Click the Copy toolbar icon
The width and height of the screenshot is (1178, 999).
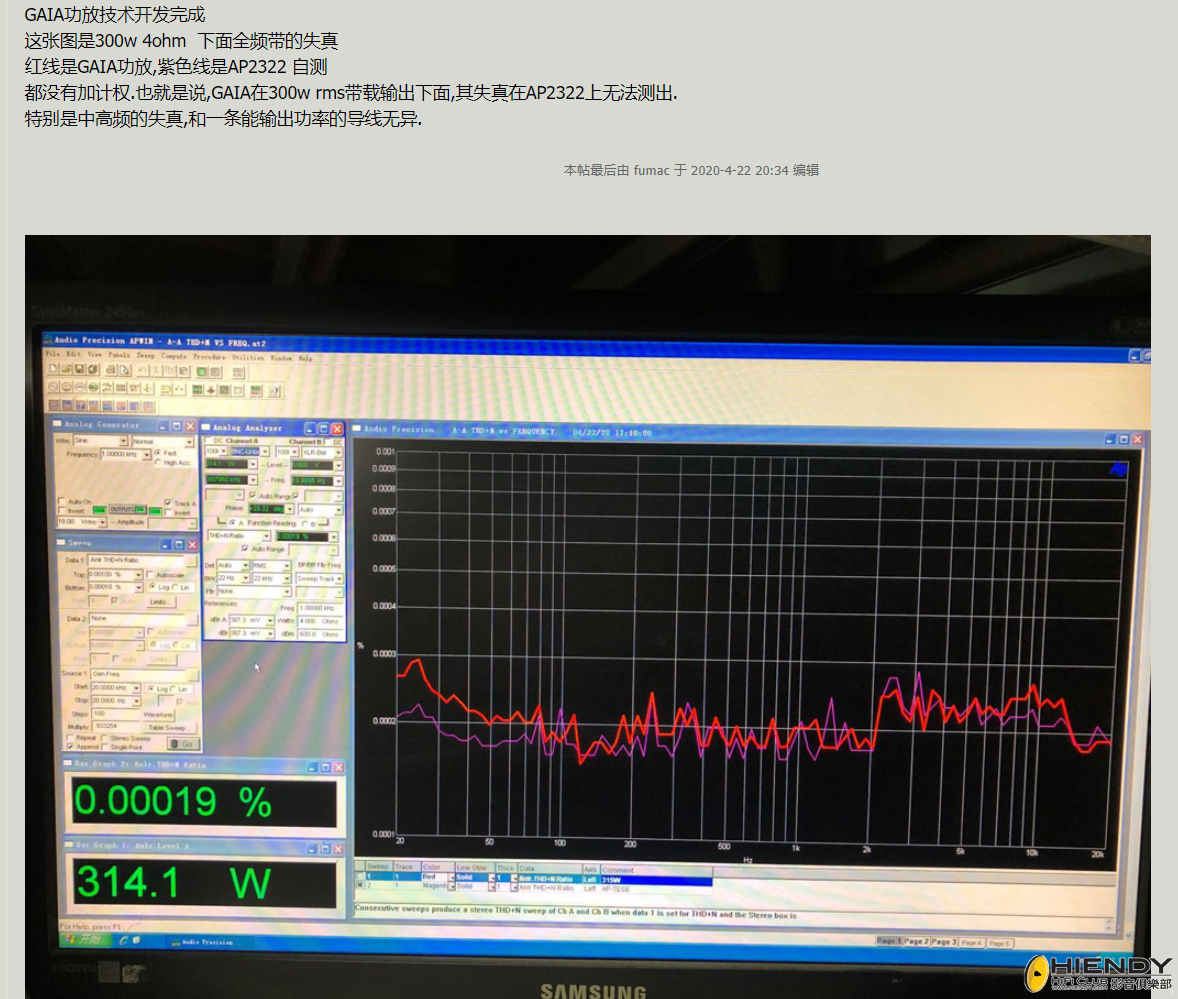pos(170,371)
